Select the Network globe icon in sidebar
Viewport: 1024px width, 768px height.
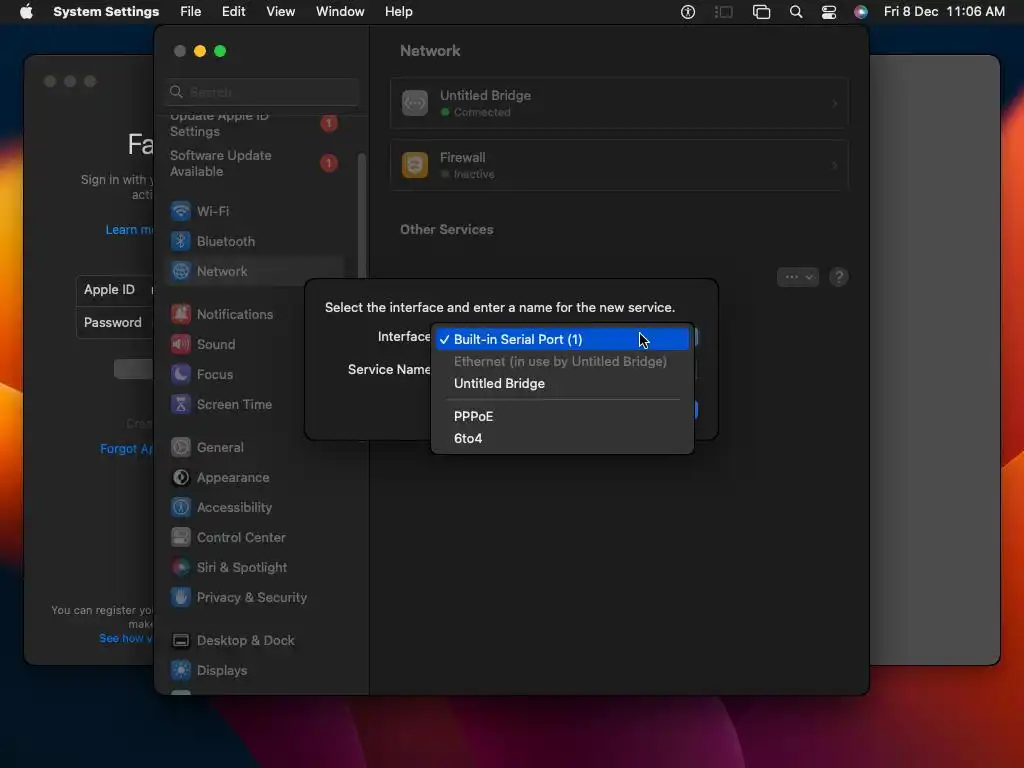[180, 271]
